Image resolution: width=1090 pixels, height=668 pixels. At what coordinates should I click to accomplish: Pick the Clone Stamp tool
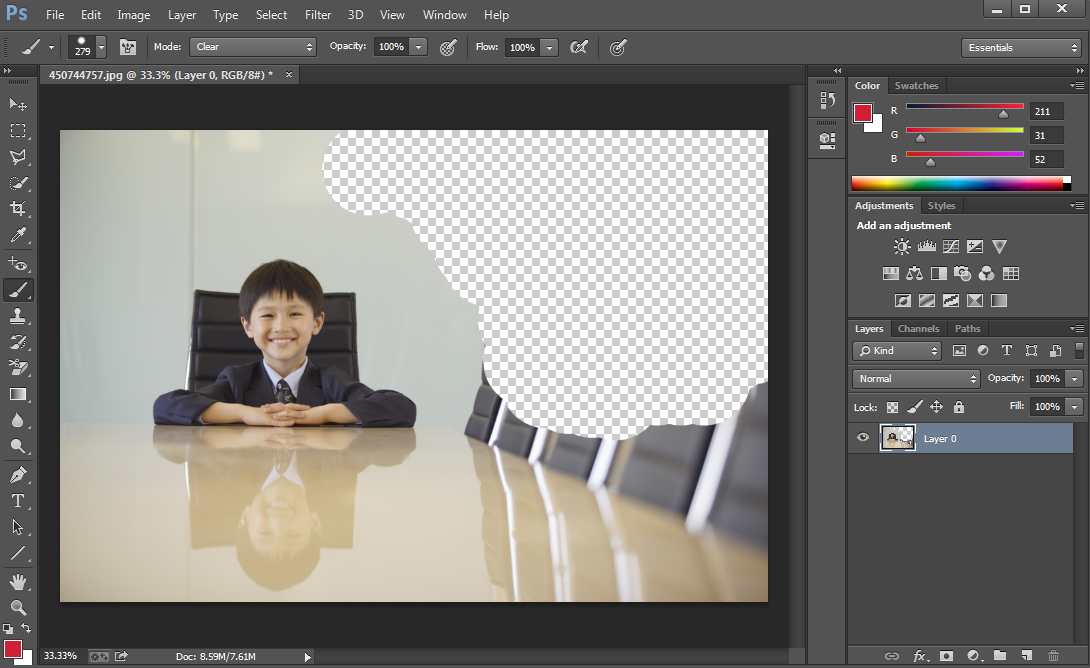tap(18, 316)
